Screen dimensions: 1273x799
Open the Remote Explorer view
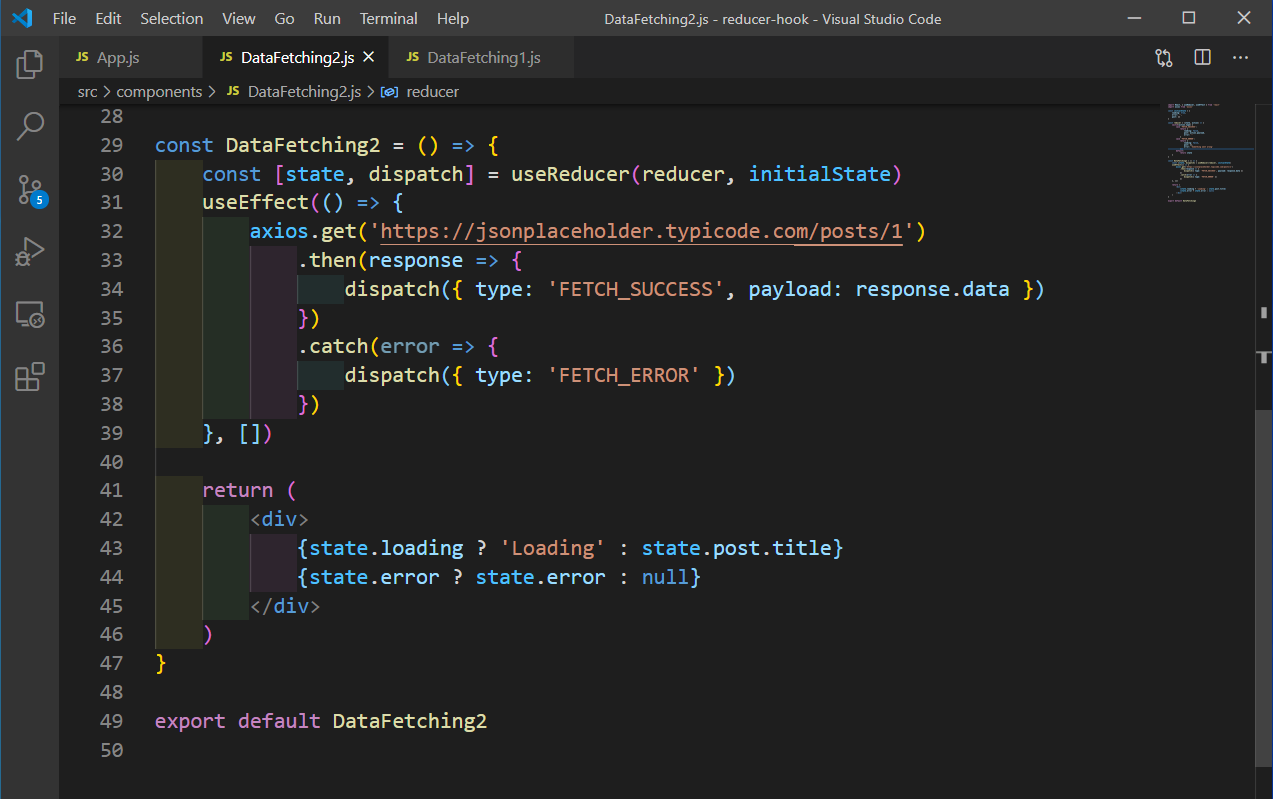(30, 315)
